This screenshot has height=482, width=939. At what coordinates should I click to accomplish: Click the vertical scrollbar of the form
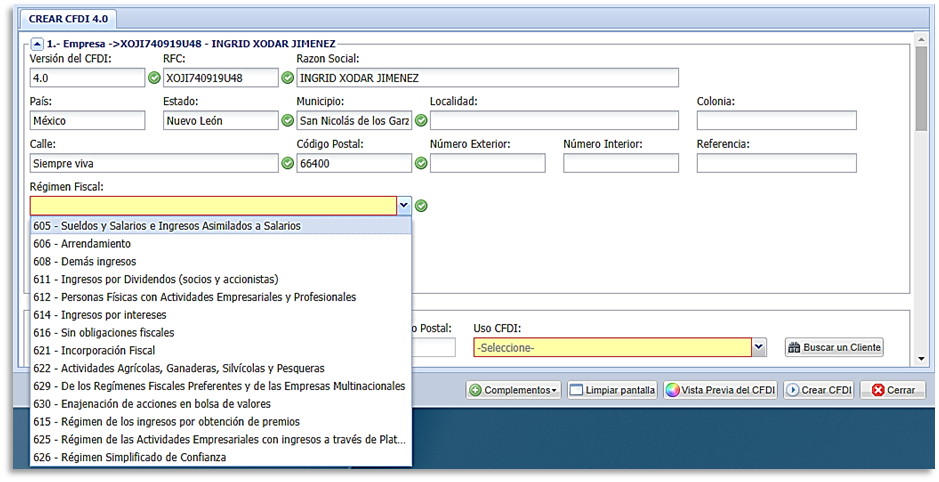(x=921, y=90)
